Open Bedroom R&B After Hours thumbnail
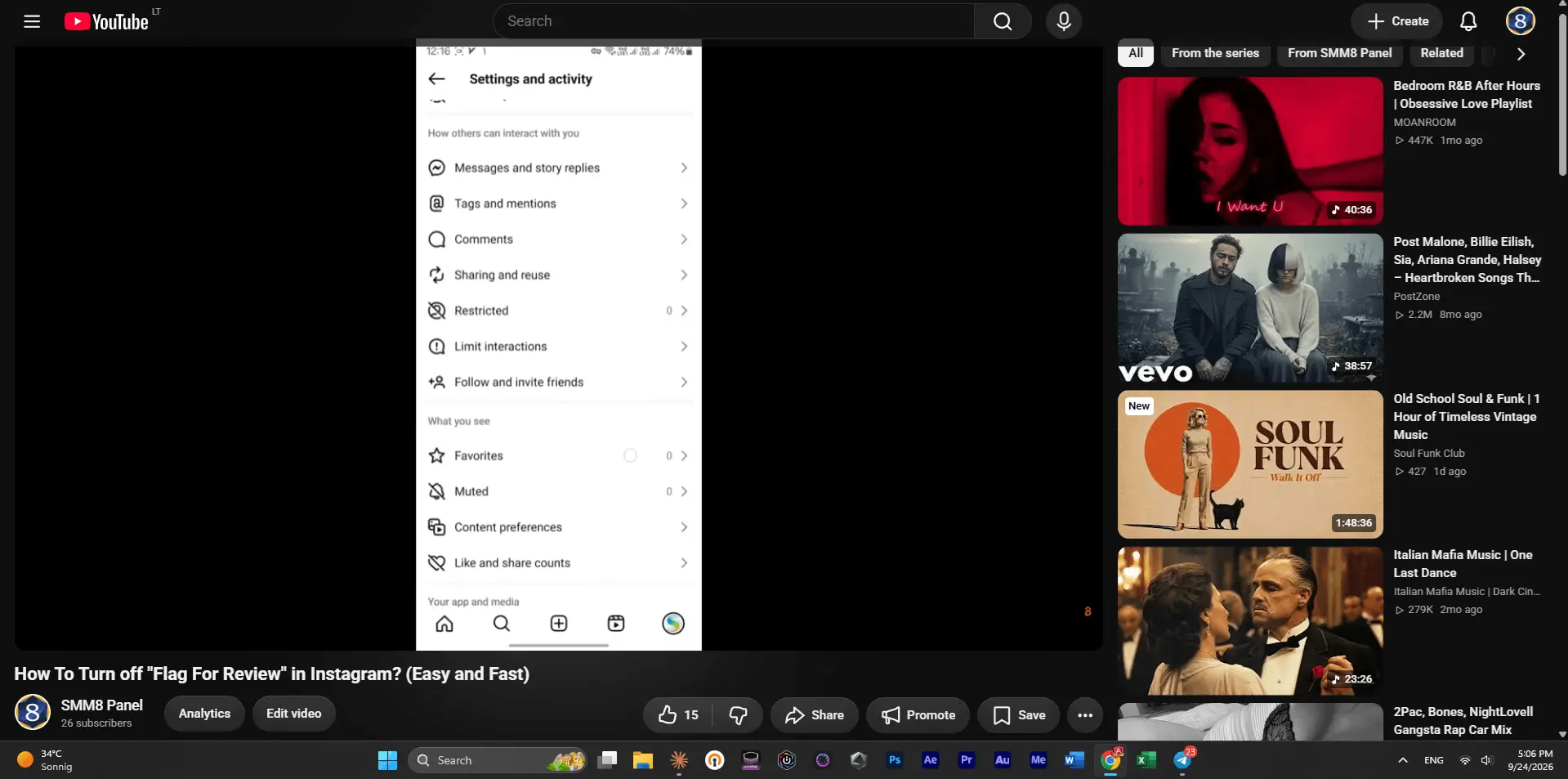This screenshot has width=1568, height=779. click(1250, 151)
